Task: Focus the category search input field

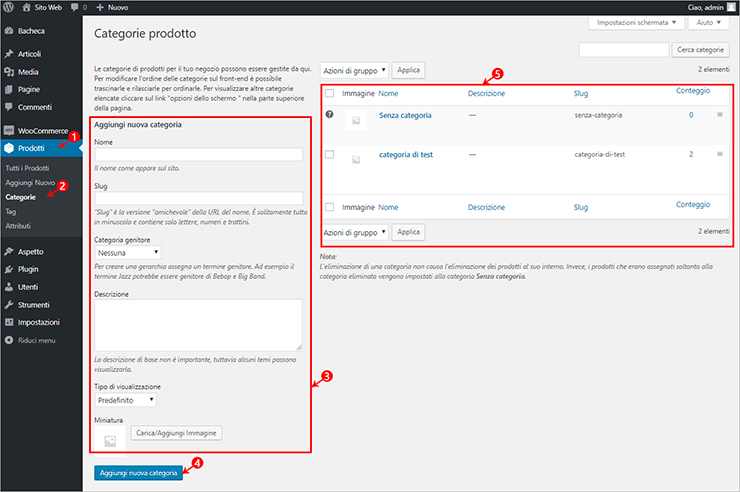Action: click(x=624, y=50)
